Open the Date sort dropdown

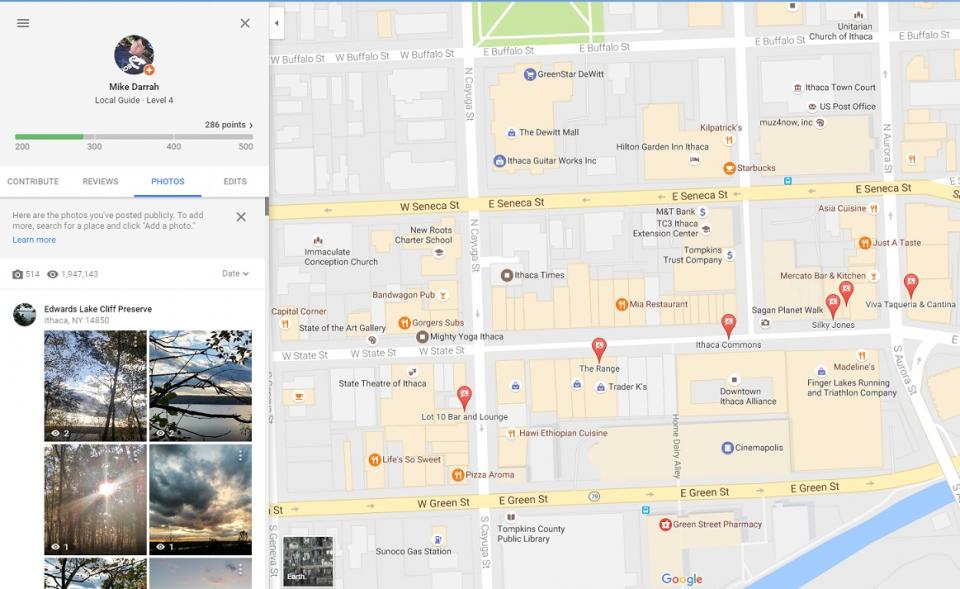236,274
